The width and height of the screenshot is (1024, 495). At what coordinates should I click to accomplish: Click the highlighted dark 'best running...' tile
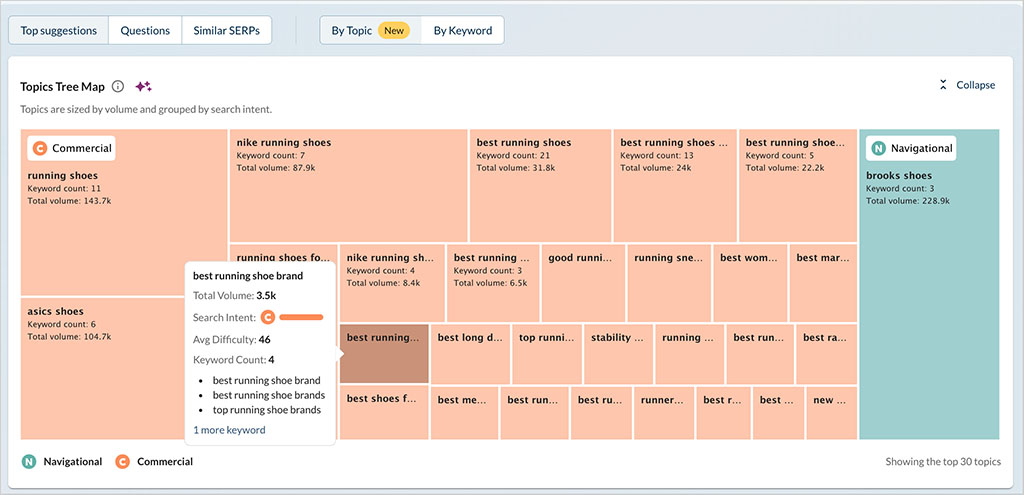click(384, 353)
